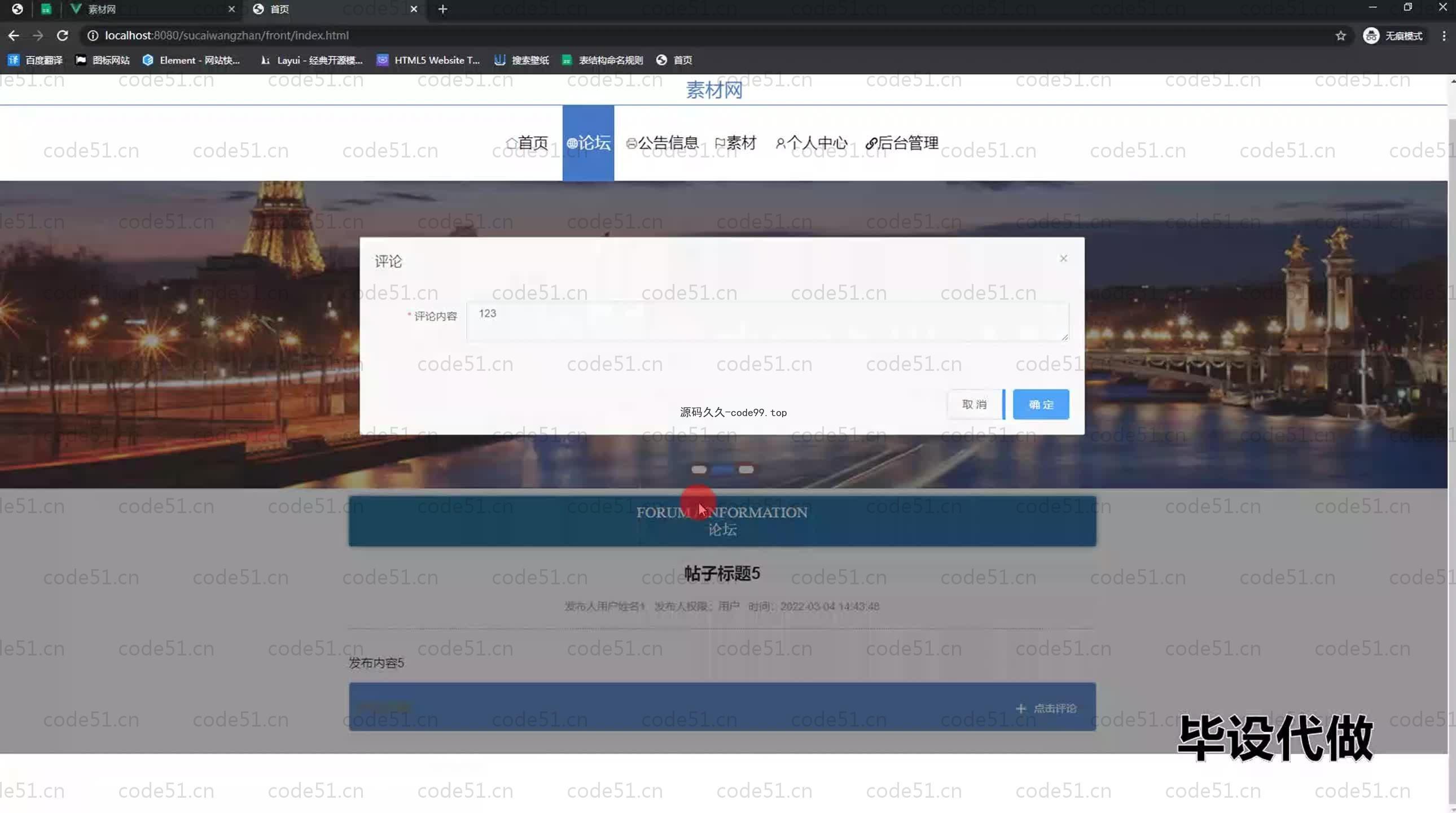The image size is (1456, 813).
Task: Open the 表结构命名规则 bookmark
Action: coord(602,60)
